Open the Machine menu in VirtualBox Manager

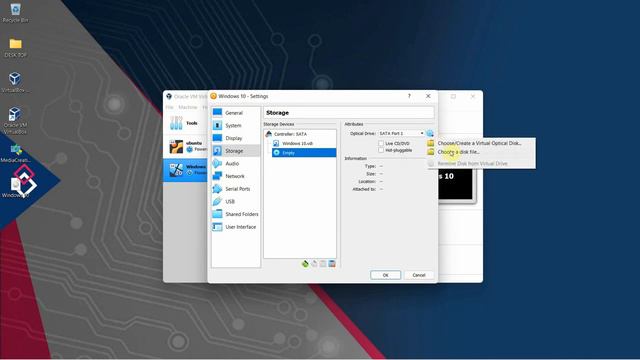[x=188, y=107]
